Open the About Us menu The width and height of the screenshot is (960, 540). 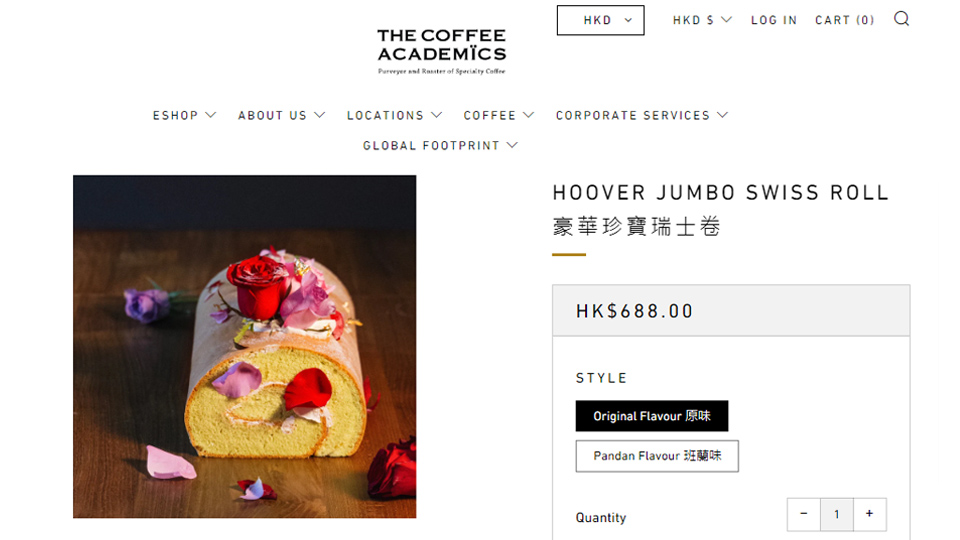[x=281, y=115]
